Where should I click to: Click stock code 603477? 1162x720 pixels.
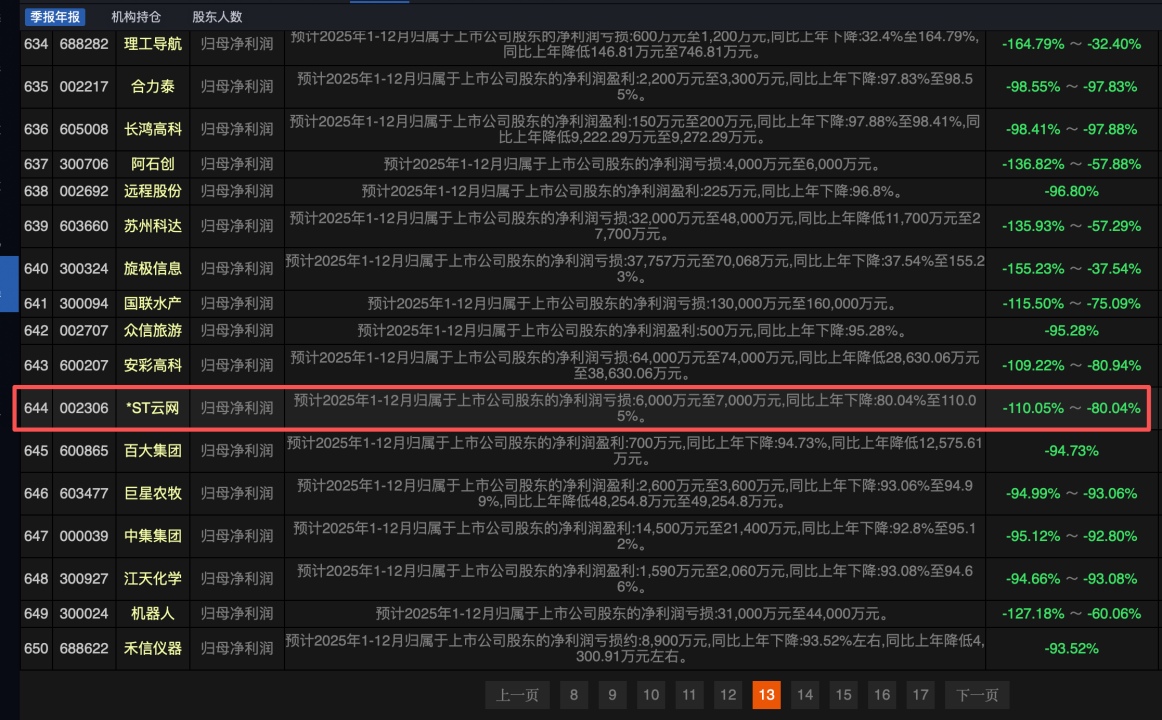pyautogui.click(x=84, y=493)
